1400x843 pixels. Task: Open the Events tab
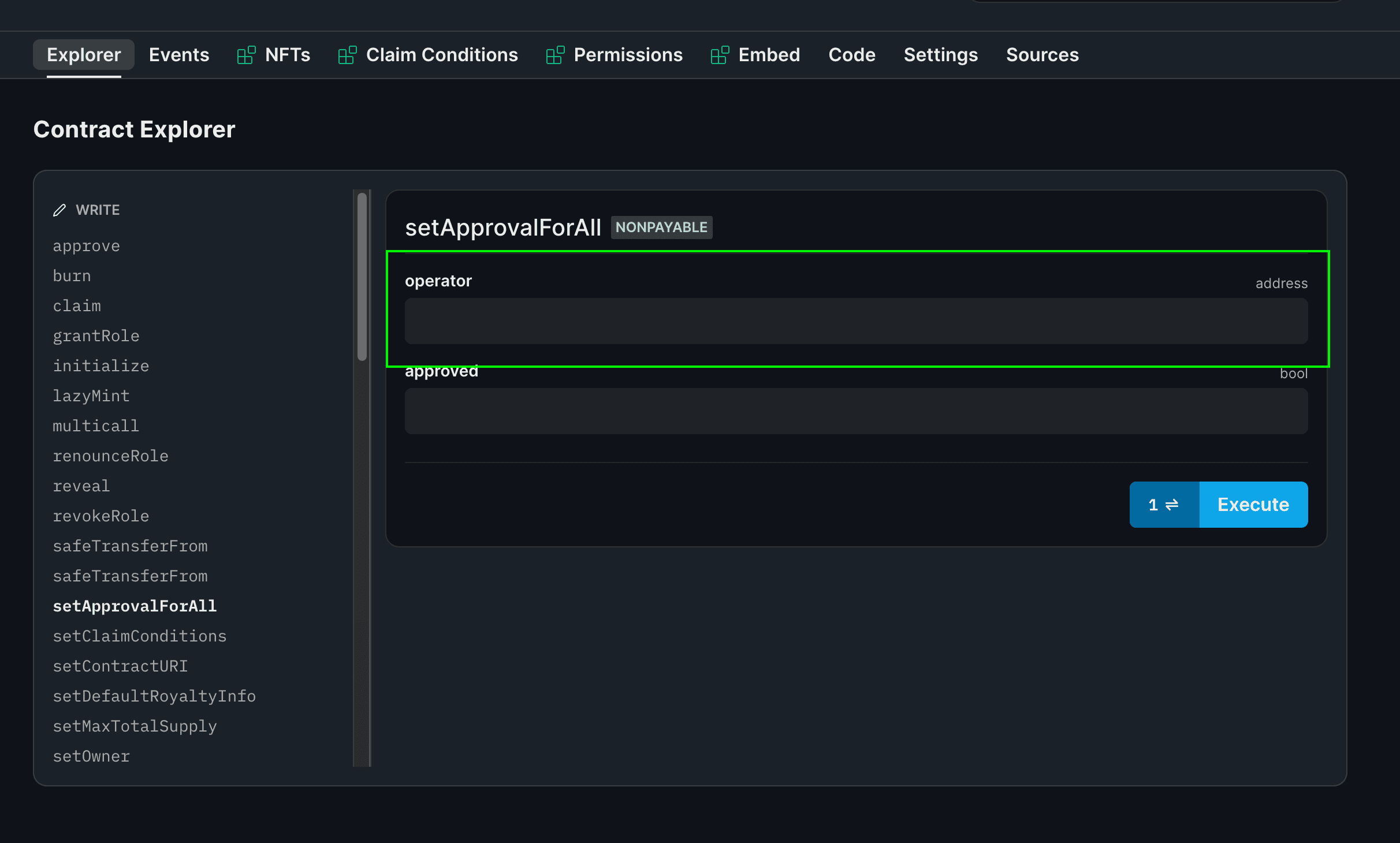pyautogui.click(x=179, y=55)
